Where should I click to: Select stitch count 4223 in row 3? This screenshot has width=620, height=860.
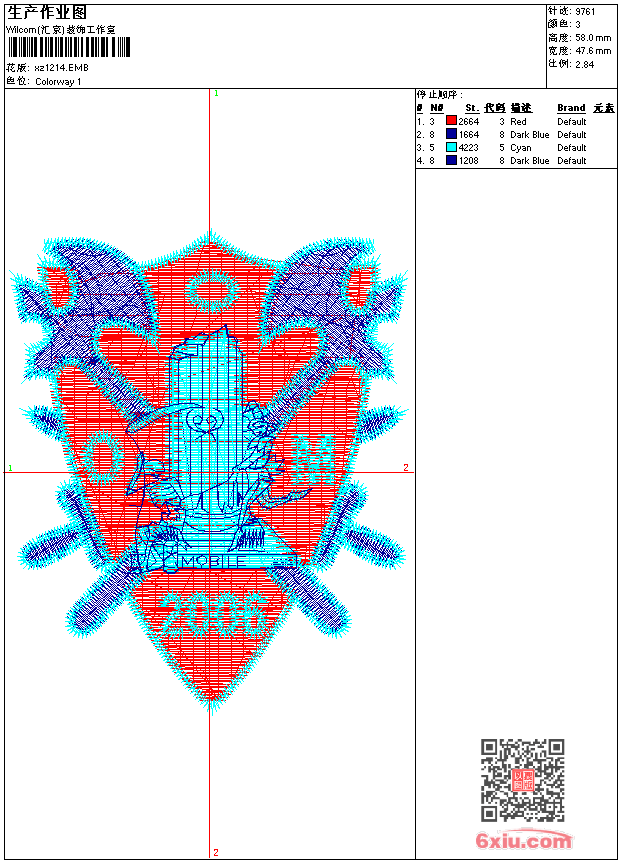[469, 148]
